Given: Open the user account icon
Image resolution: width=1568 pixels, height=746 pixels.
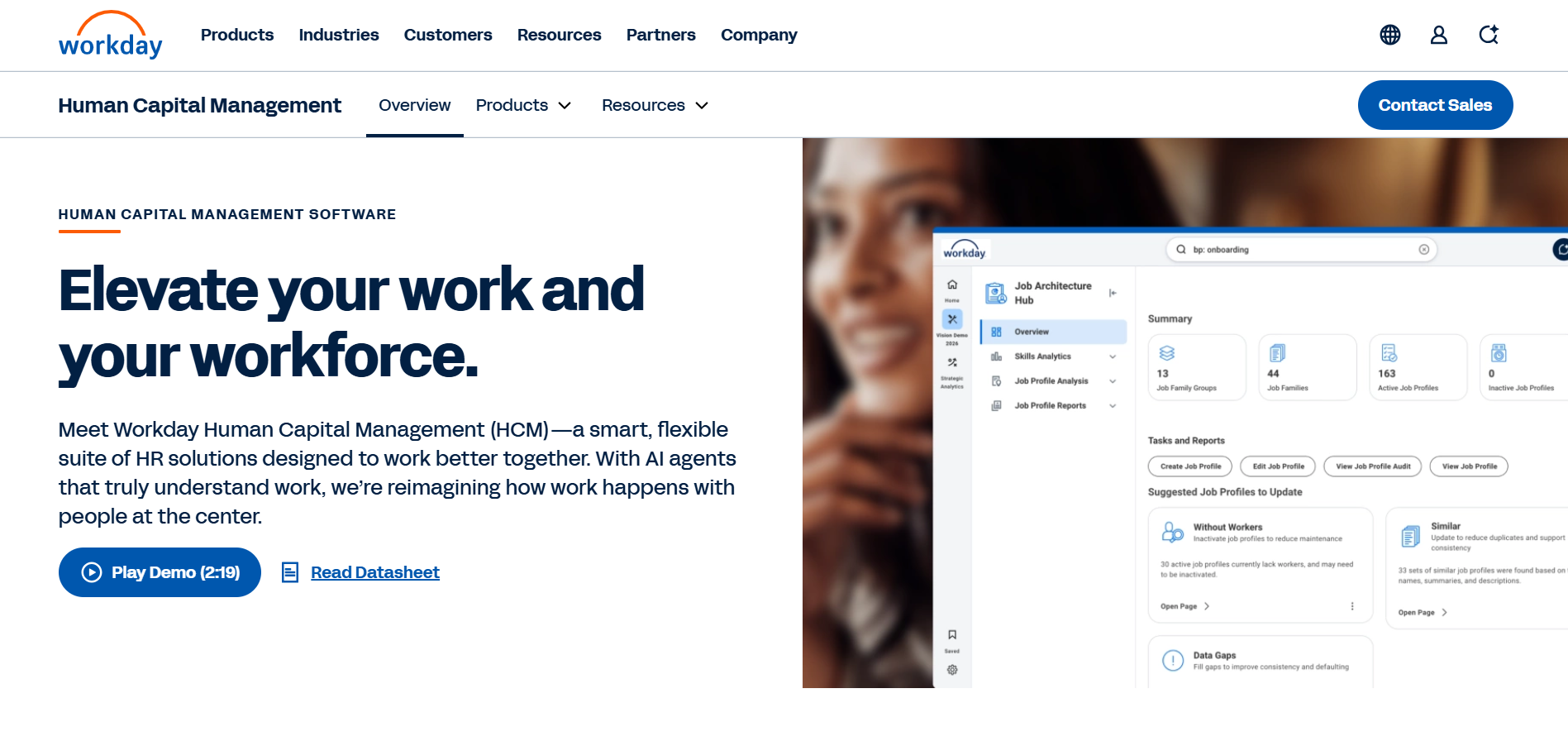Looking at the screenshot, I should coord(1439,35).
